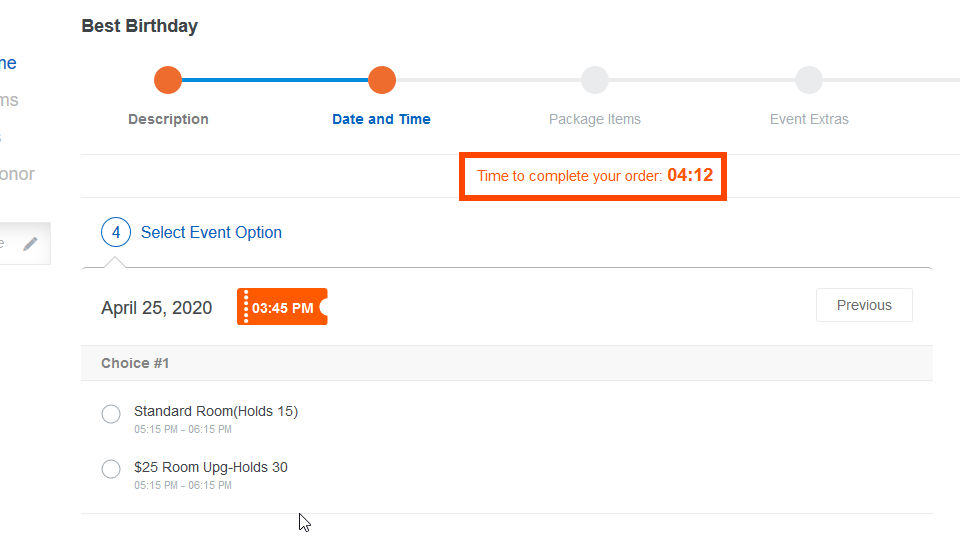Open the Description step label

click(x=168, y=119)
